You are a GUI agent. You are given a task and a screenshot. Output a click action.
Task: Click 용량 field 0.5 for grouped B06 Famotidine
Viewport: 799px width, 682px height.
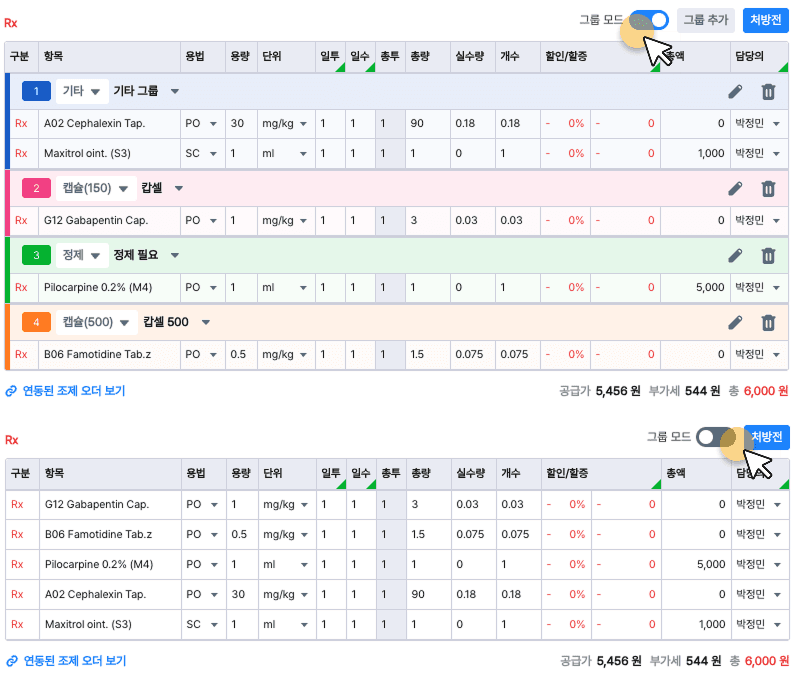tap(241, 354)
